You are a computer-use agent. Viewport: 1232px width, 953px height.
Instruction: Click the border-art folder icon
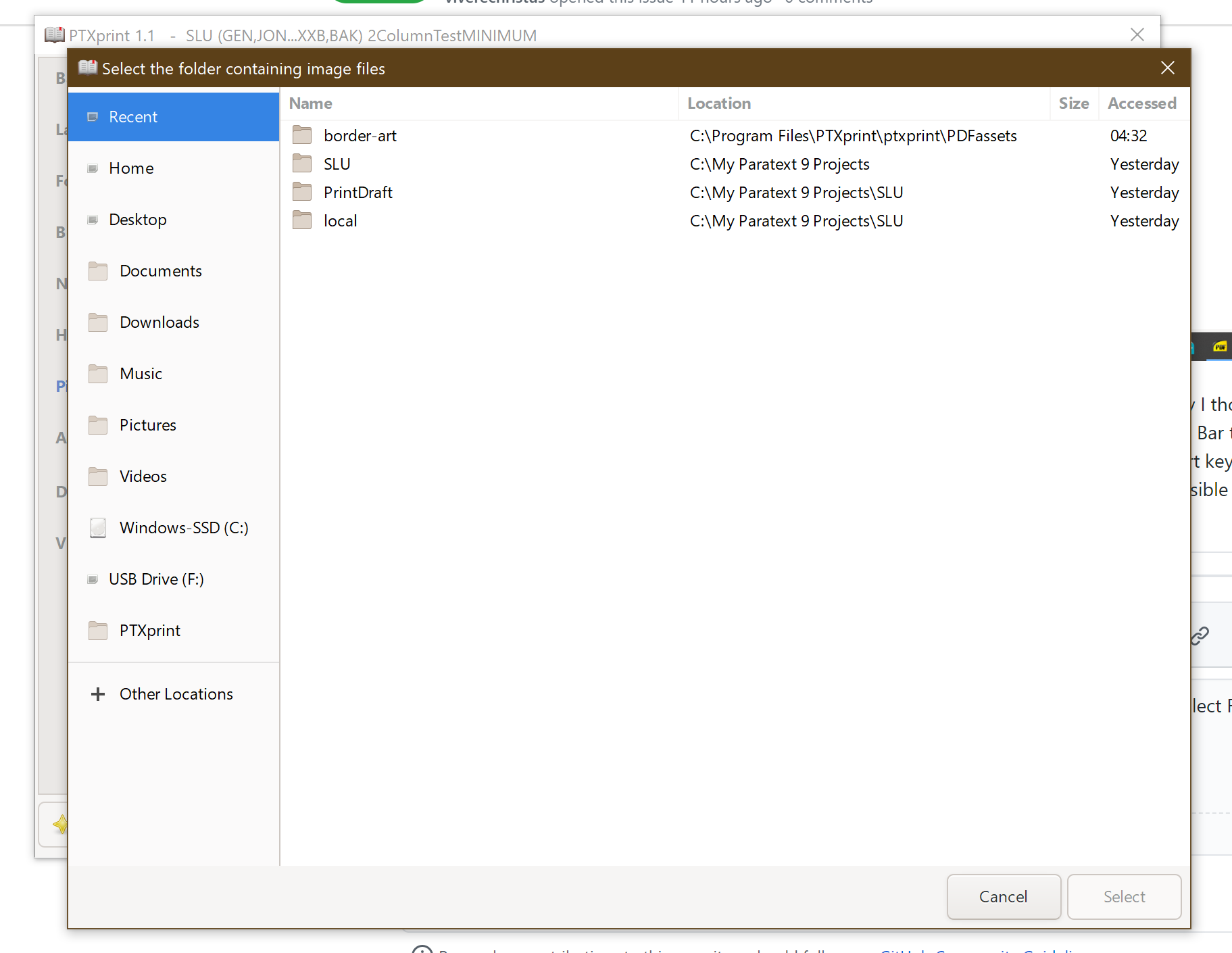pos(302,135)
